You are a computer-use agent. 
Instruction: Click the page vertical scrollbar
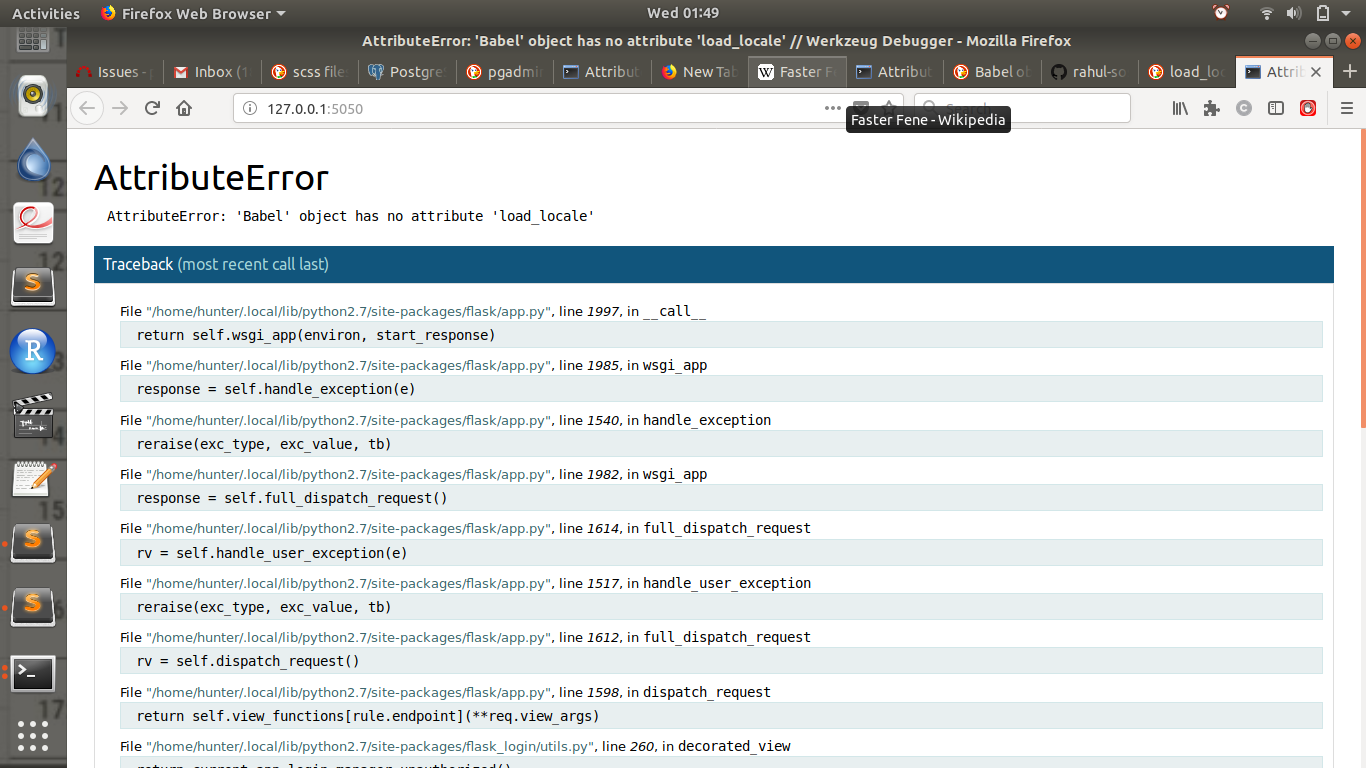coord(1361,280)
